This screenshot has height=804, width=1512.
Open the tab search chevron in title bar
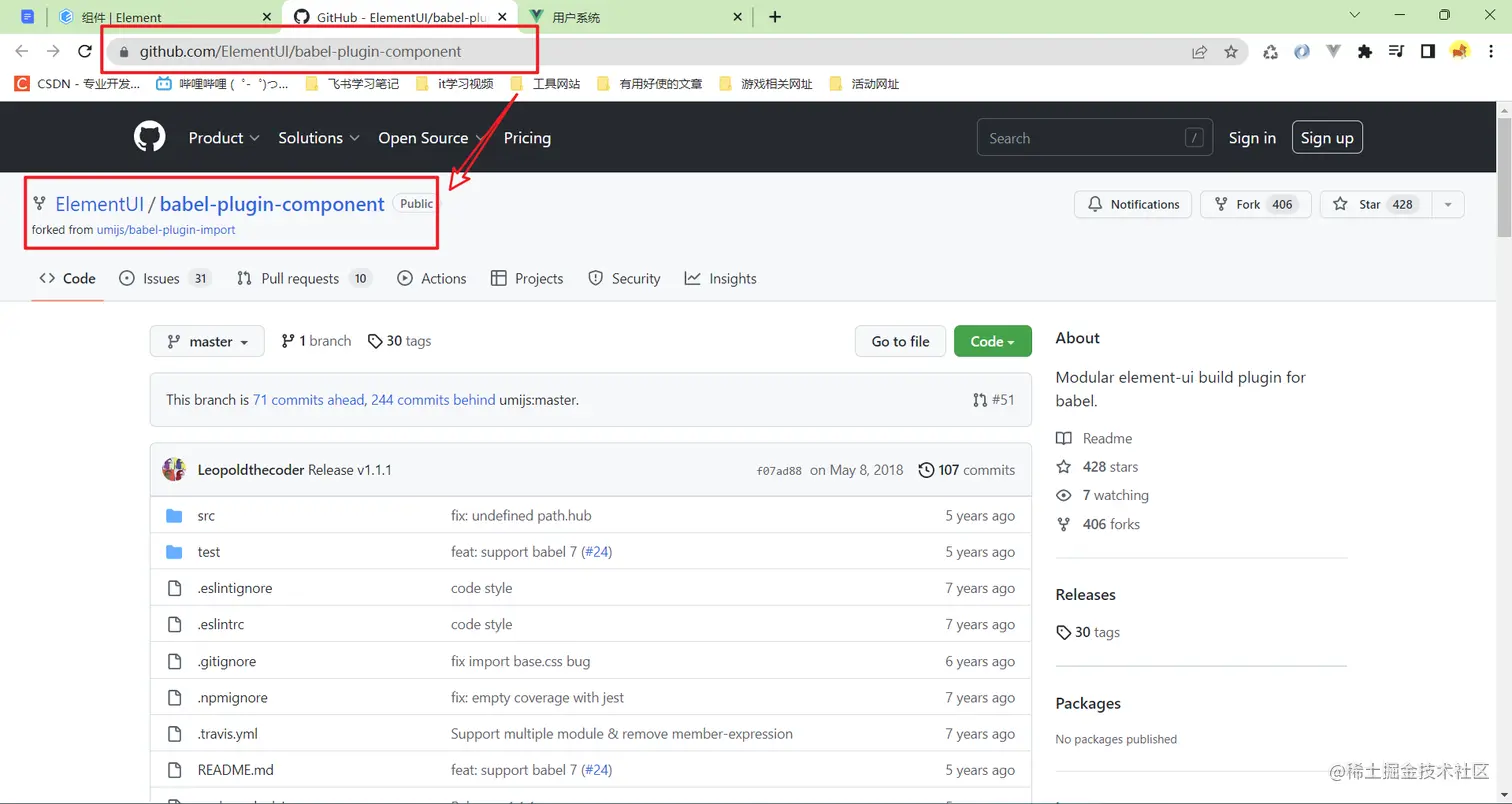[x=1356, y=16]
